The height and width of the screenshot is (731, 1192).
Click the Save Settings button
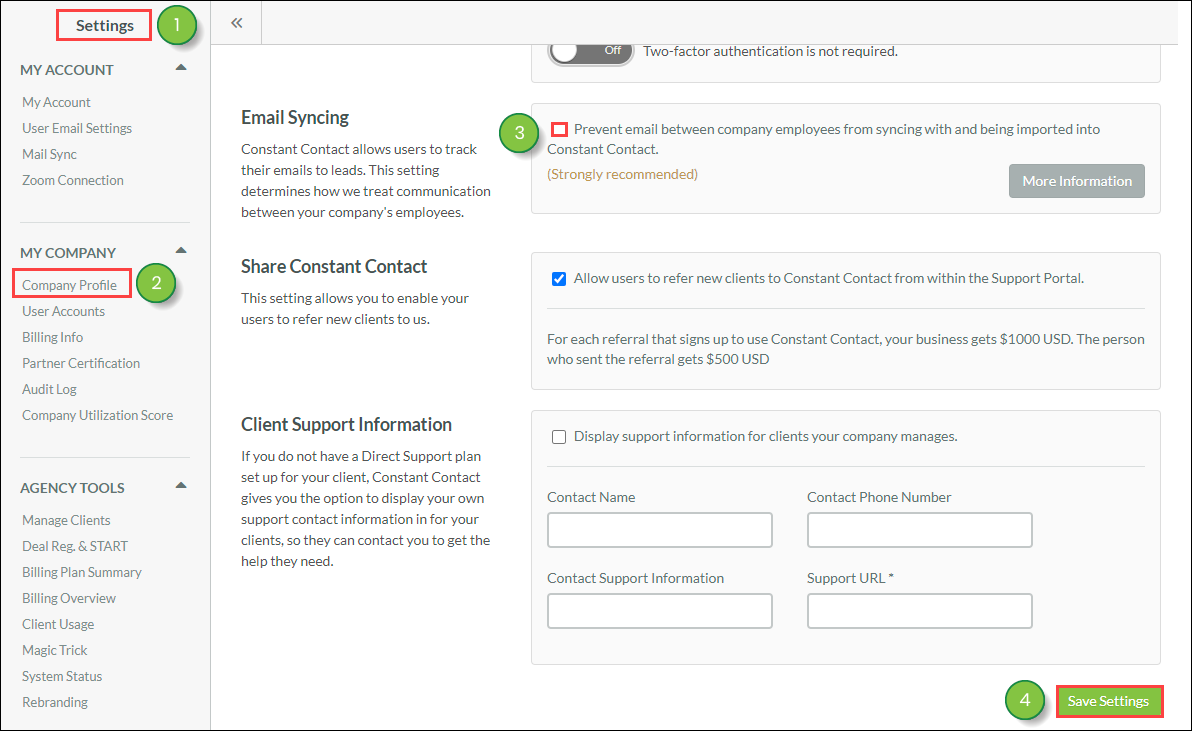pyautogui.click(x=1108, y=701)
